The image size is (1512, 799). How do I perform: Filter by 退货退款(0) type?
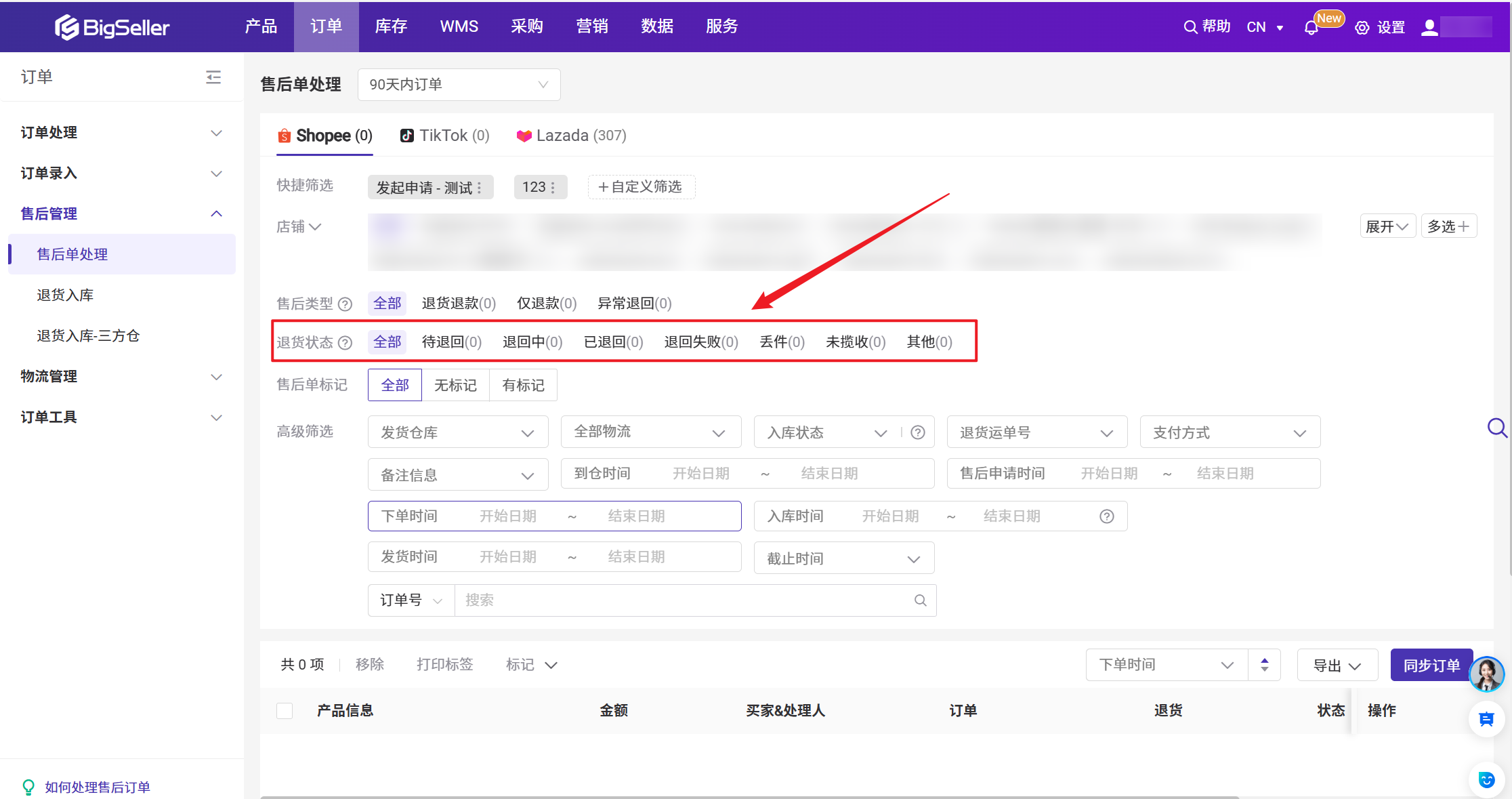tap(459, 304)
